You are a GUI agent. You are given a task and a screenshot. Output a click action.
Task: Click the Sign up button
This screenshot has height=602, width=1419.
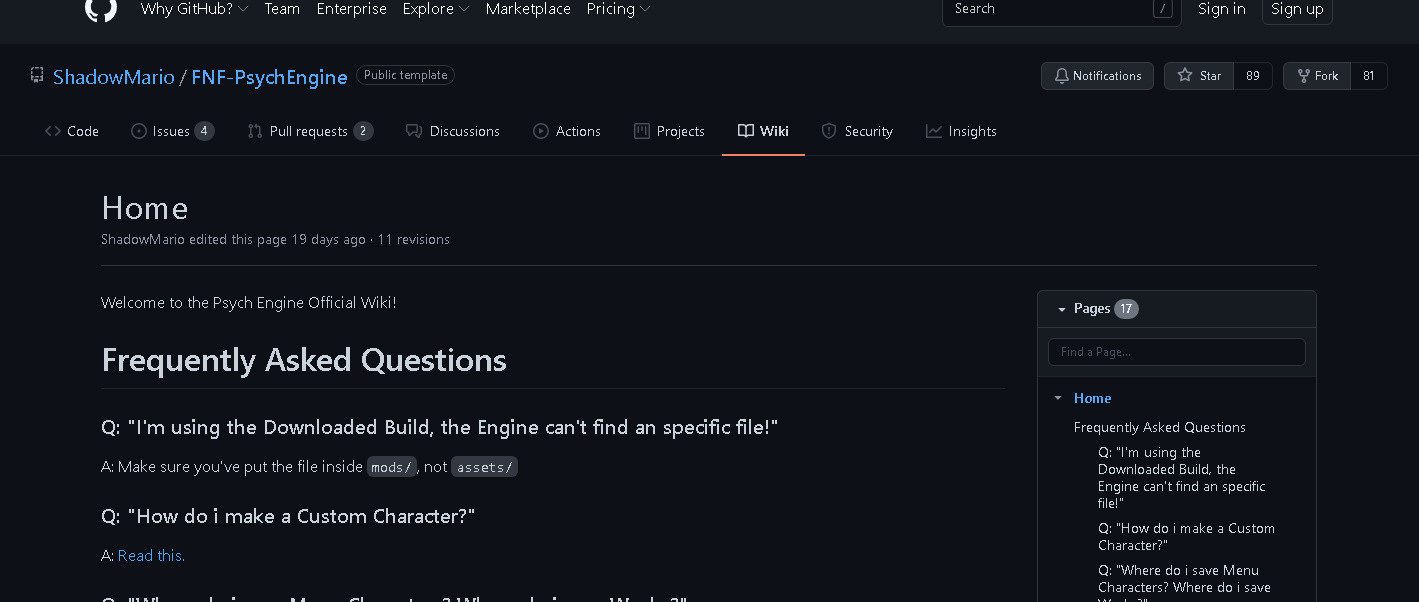point(1297,10)
